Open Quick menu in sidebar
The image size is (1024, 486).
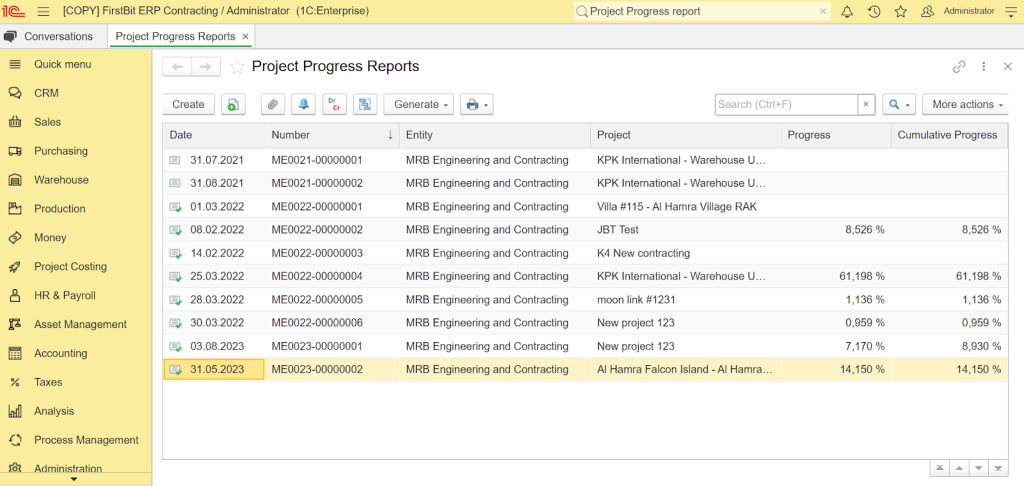coord(76,65)
